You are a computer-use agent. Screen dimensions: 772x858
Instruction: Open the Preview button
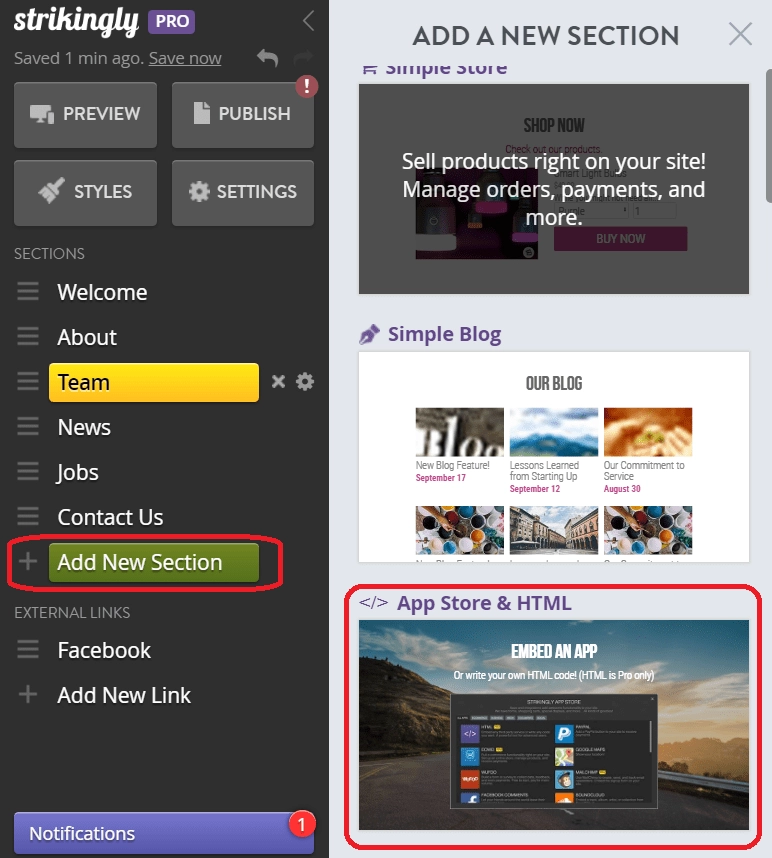[x=85, y=114]
